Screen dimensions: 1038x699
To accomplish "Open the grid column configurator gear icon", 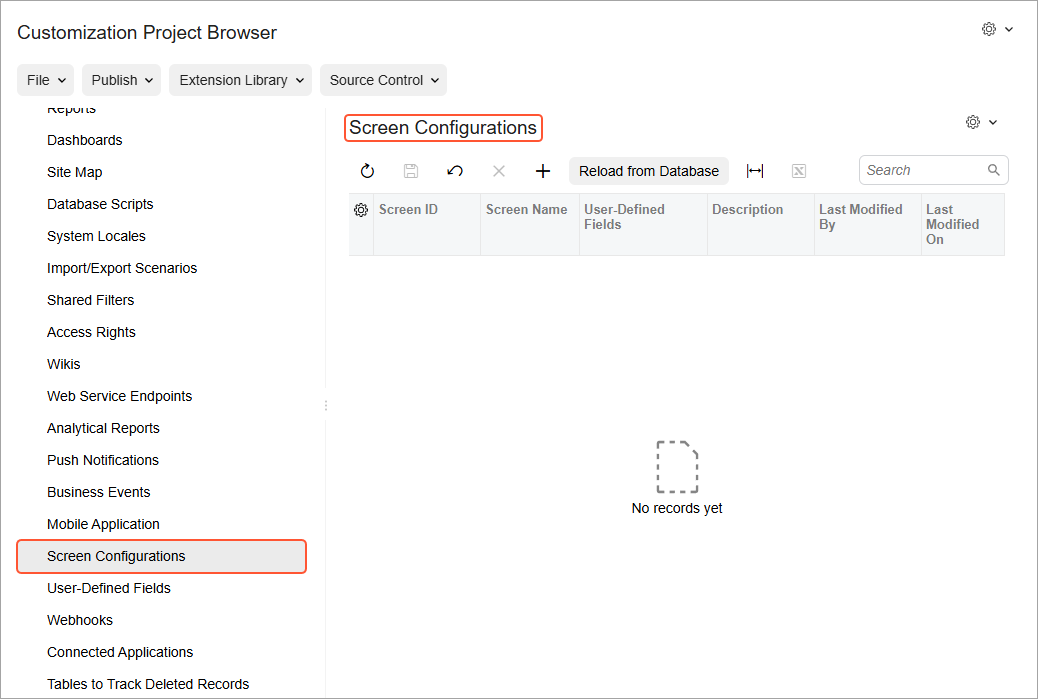I will pos(361,210).
